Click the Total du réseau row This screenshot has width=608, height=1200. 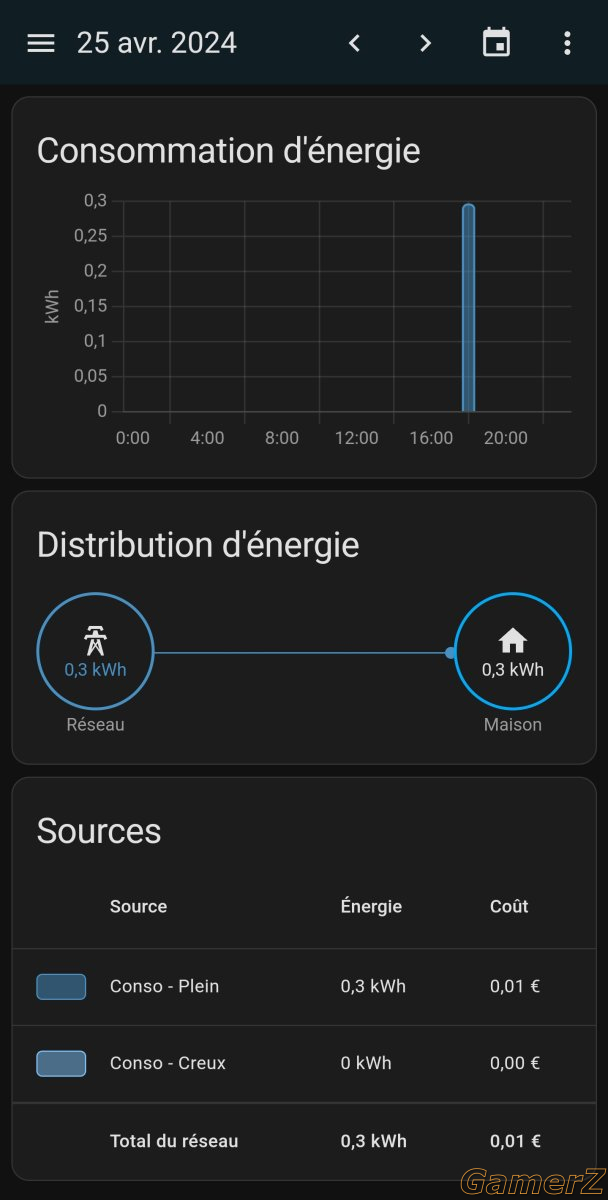[304, 1141]
